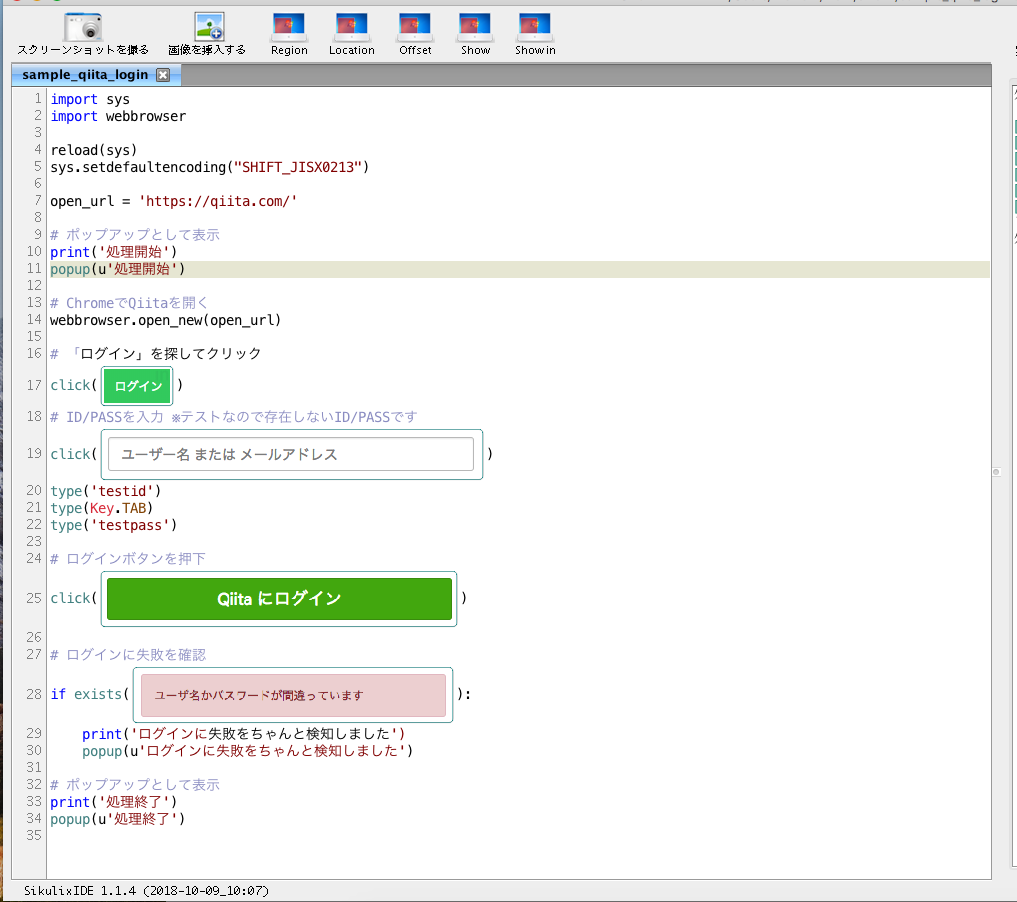Click the Show in toolbar icon

click(534, 27)
